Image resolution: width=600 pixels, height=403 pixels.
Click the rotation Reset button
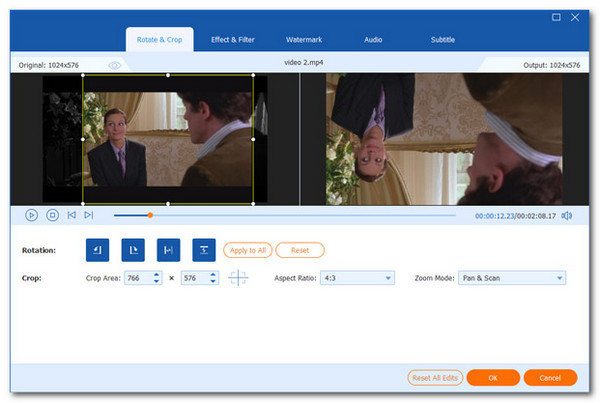coord(300,250)
